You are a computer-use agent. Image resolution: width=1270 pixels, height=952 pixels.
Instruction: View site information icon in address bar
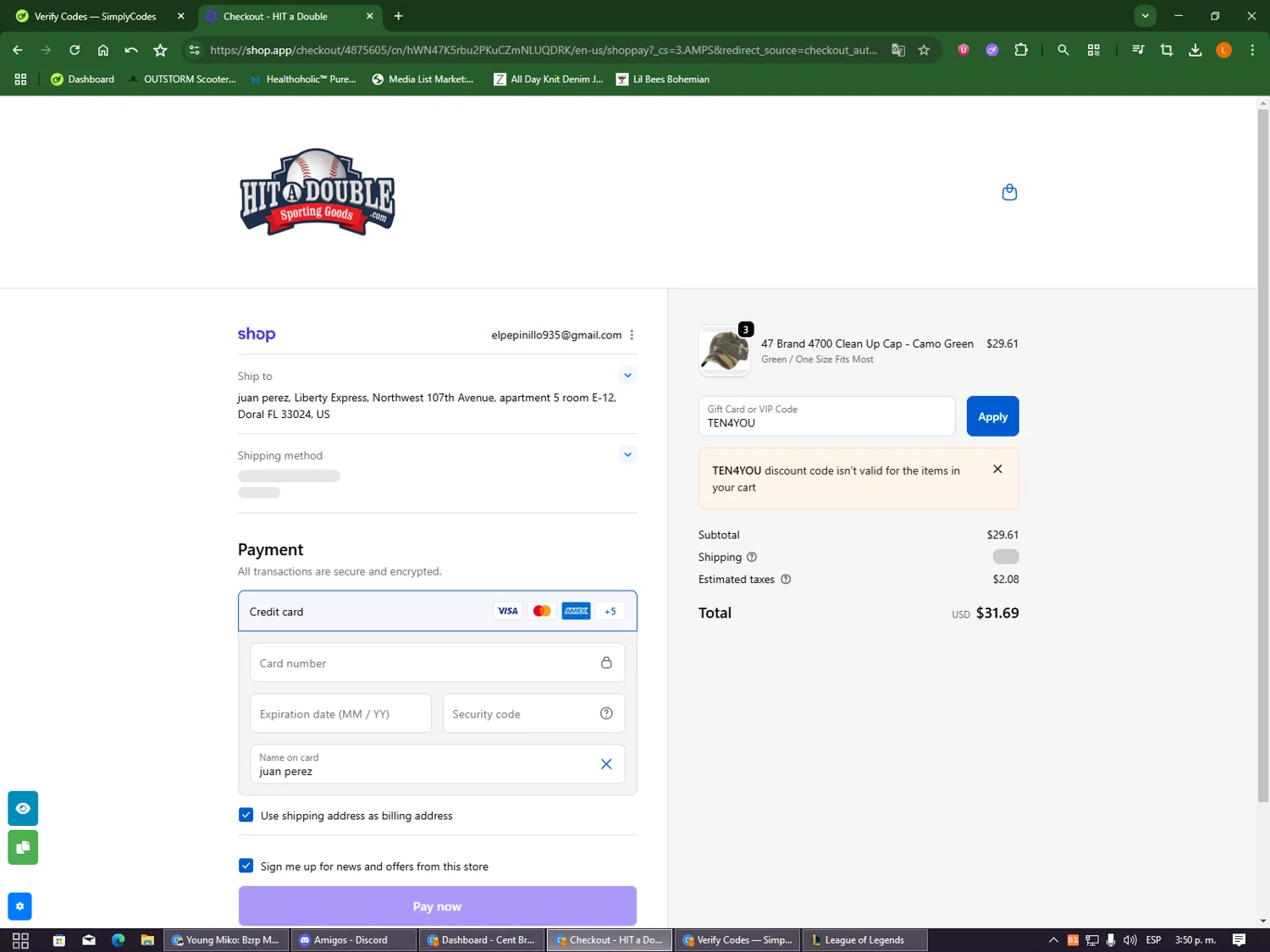pos(195,50)
